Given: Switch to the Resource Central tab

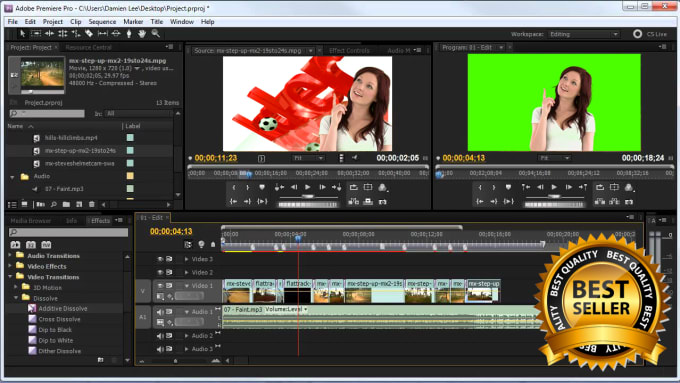Looking at the screenshot, I should [88, 47].
